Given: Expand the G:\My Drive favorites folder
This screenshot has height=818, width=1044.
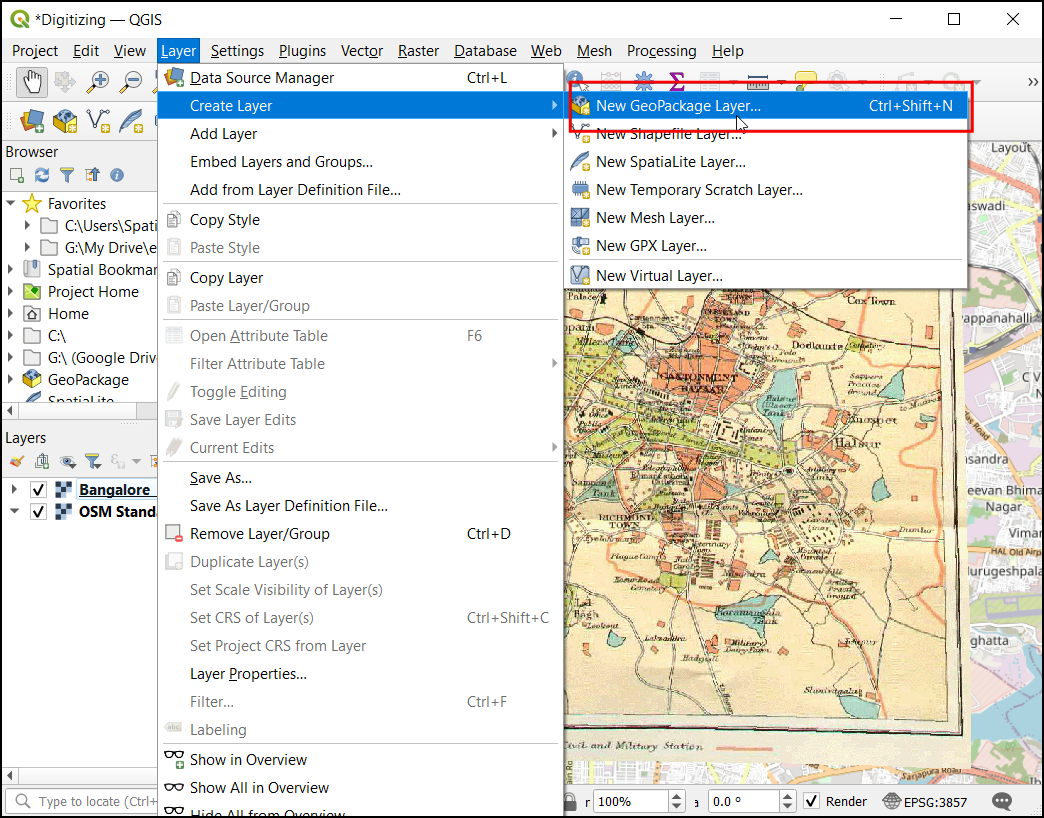Looking at the screenshot, I should pos(27,248).
